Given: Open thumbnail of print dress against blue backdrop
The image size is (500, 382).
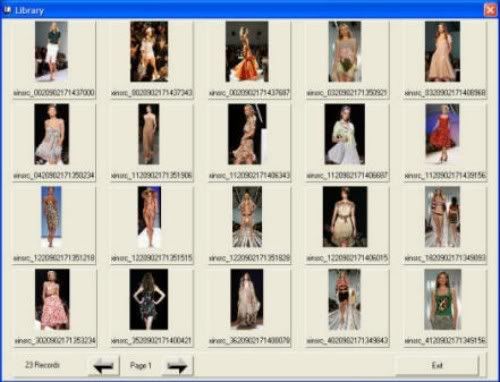Looking at the screenshot, I should pos(51,217).
